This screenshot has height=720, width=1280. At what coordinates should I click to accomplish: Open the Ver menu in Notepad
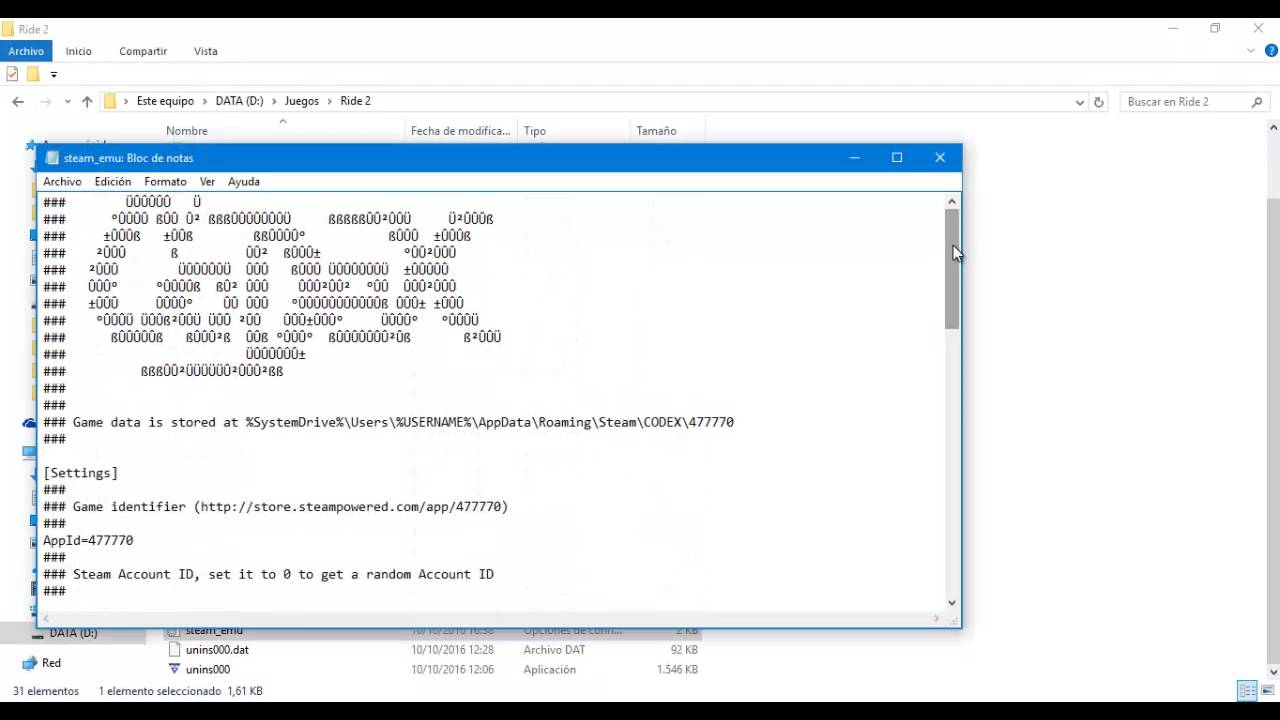207,181
